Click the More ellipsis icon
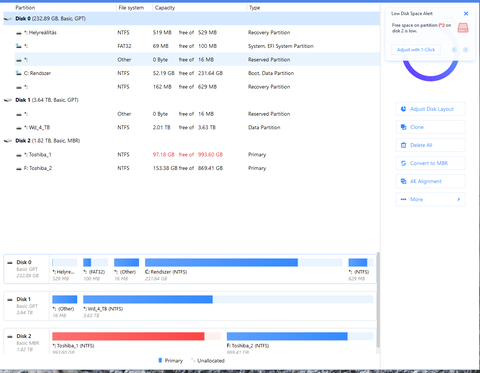 tap(403, 199)
